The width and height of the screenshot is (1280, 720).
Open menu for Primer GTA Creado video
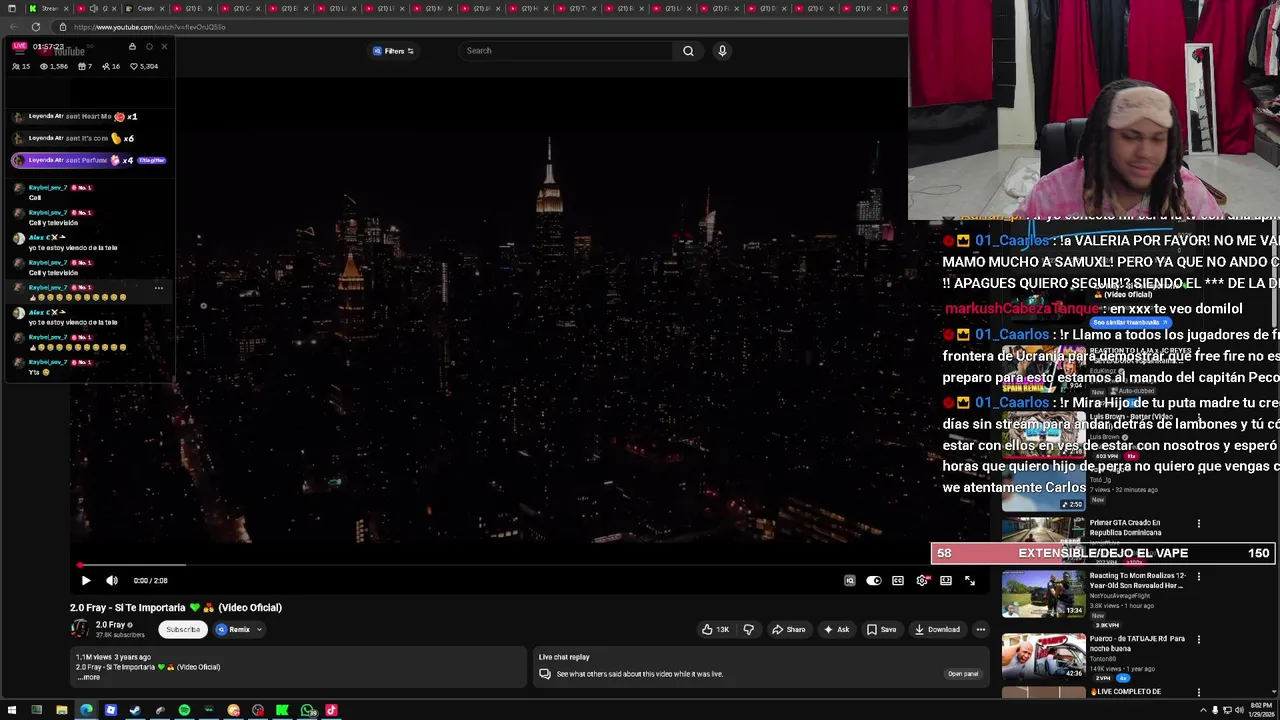[x=1199, y=523]
